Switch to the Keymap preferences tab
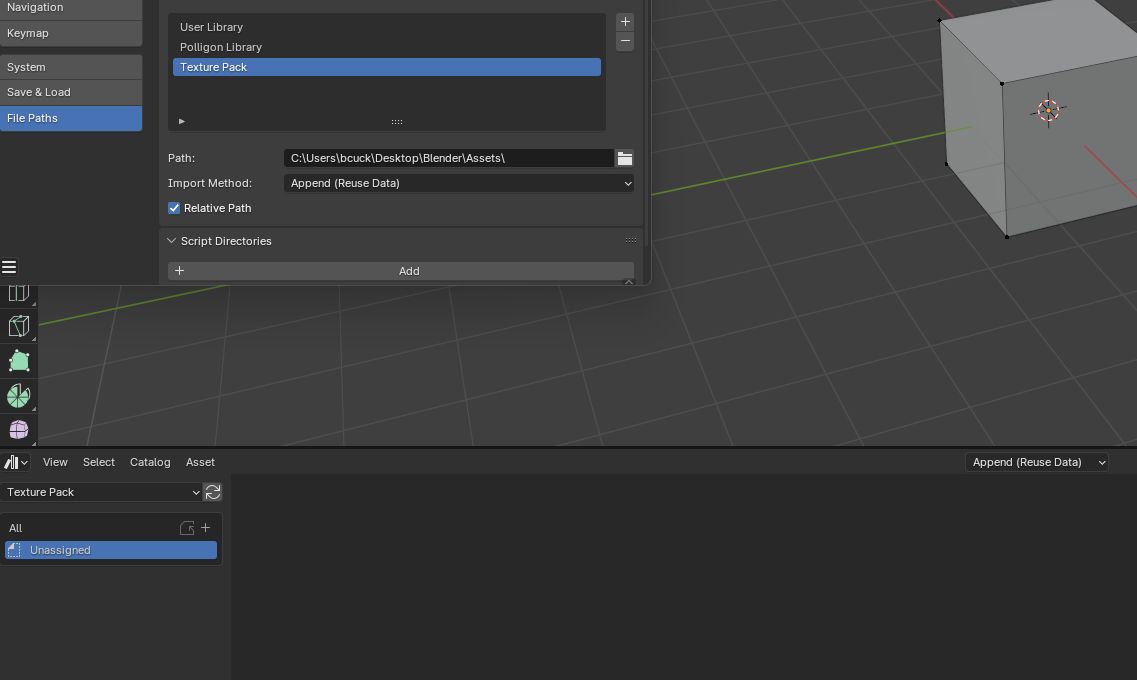This screenshot has width=1137, height=680. 71,33
